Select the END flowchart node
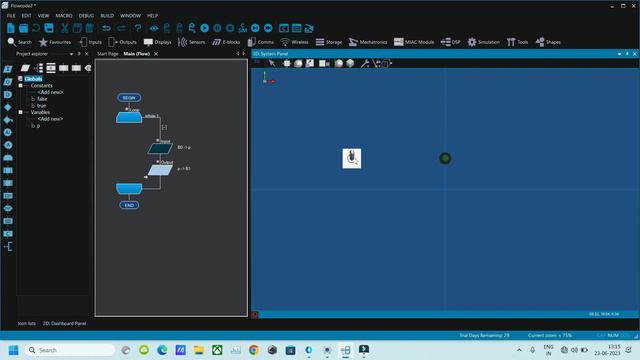The height and width of the screenshot is (360, 640). (x=129, y=205)
